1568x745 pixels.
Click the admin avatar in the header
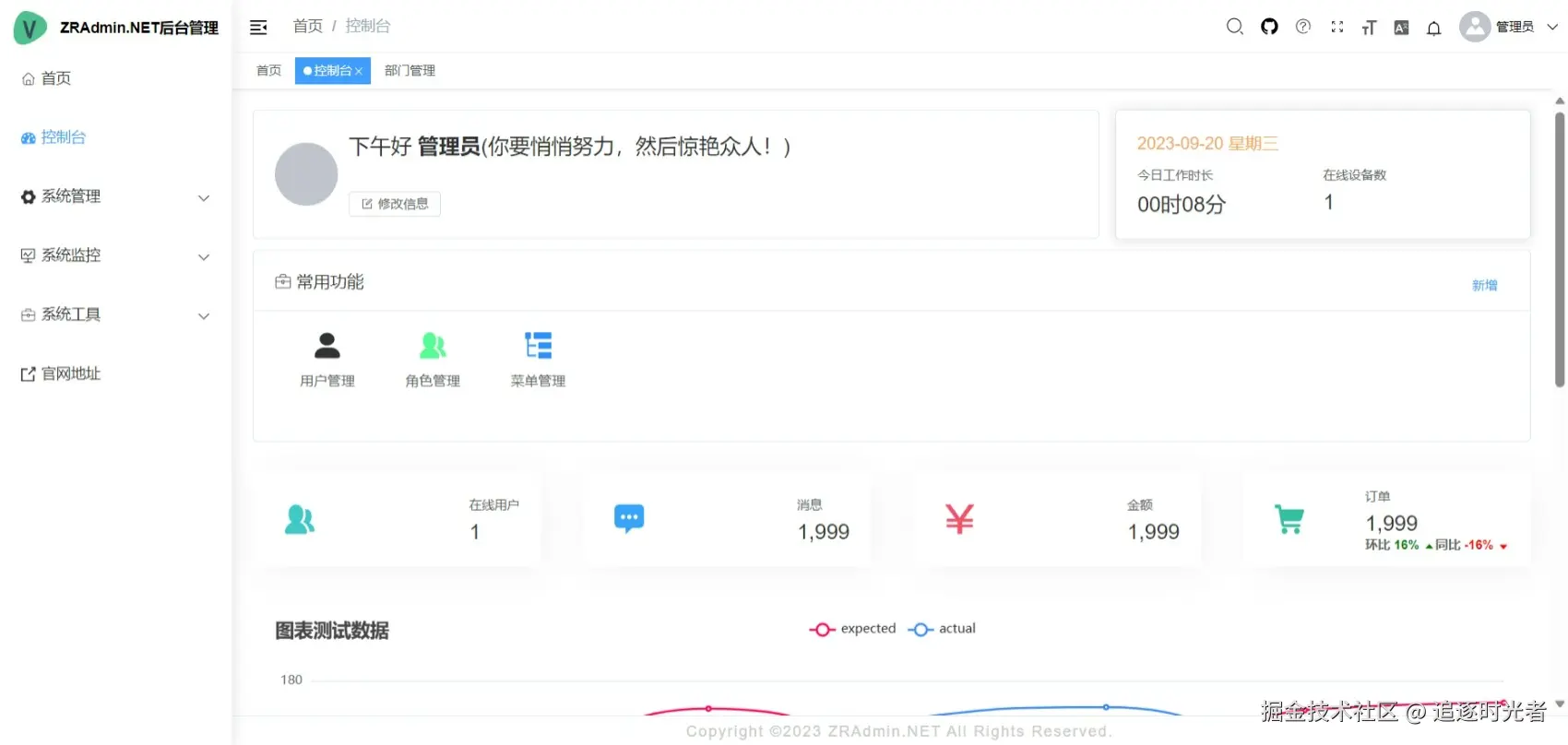pos(1475,27)
